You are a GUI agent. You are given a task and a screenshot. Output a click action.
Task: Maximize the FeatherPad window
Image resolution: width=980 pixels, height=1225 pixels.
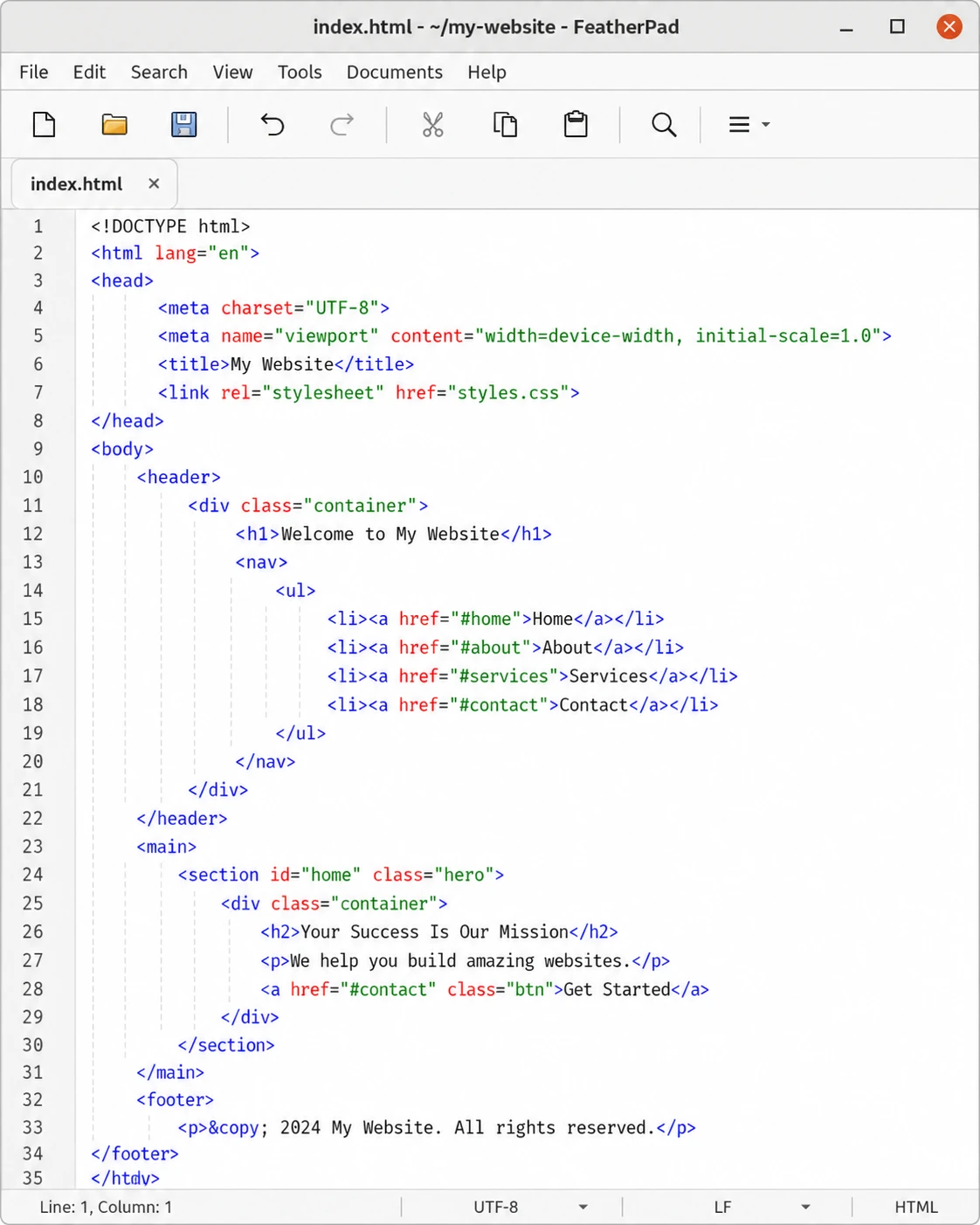(897, 27)
